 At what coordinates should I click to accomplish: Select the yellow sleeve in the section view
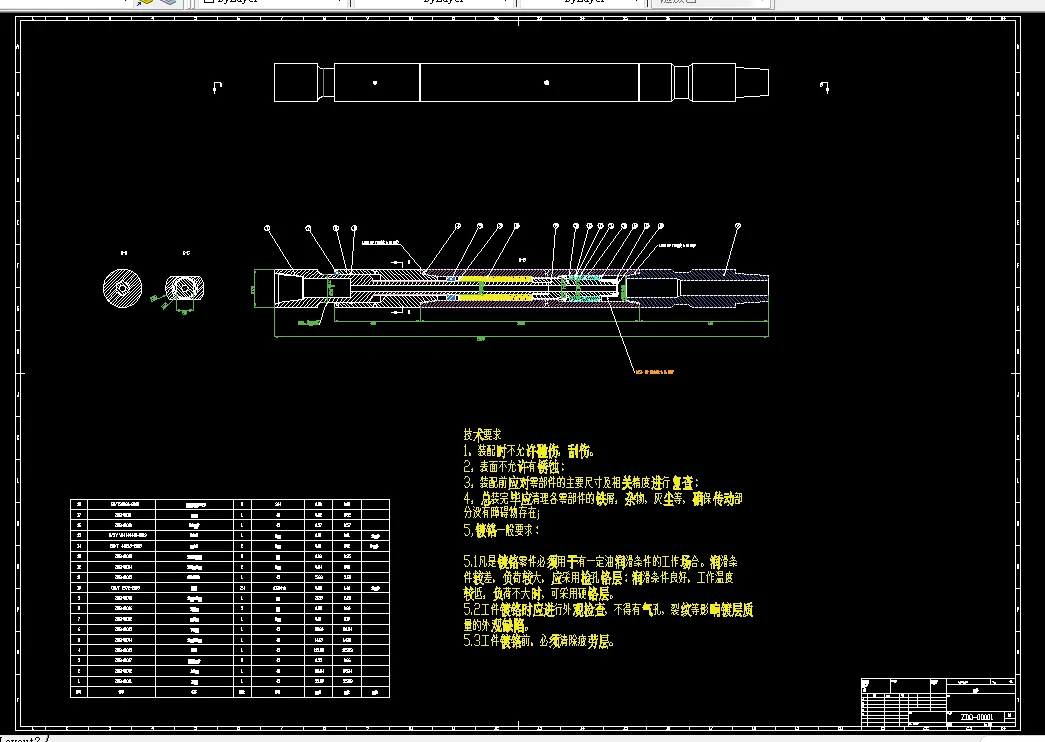point(495,279)
